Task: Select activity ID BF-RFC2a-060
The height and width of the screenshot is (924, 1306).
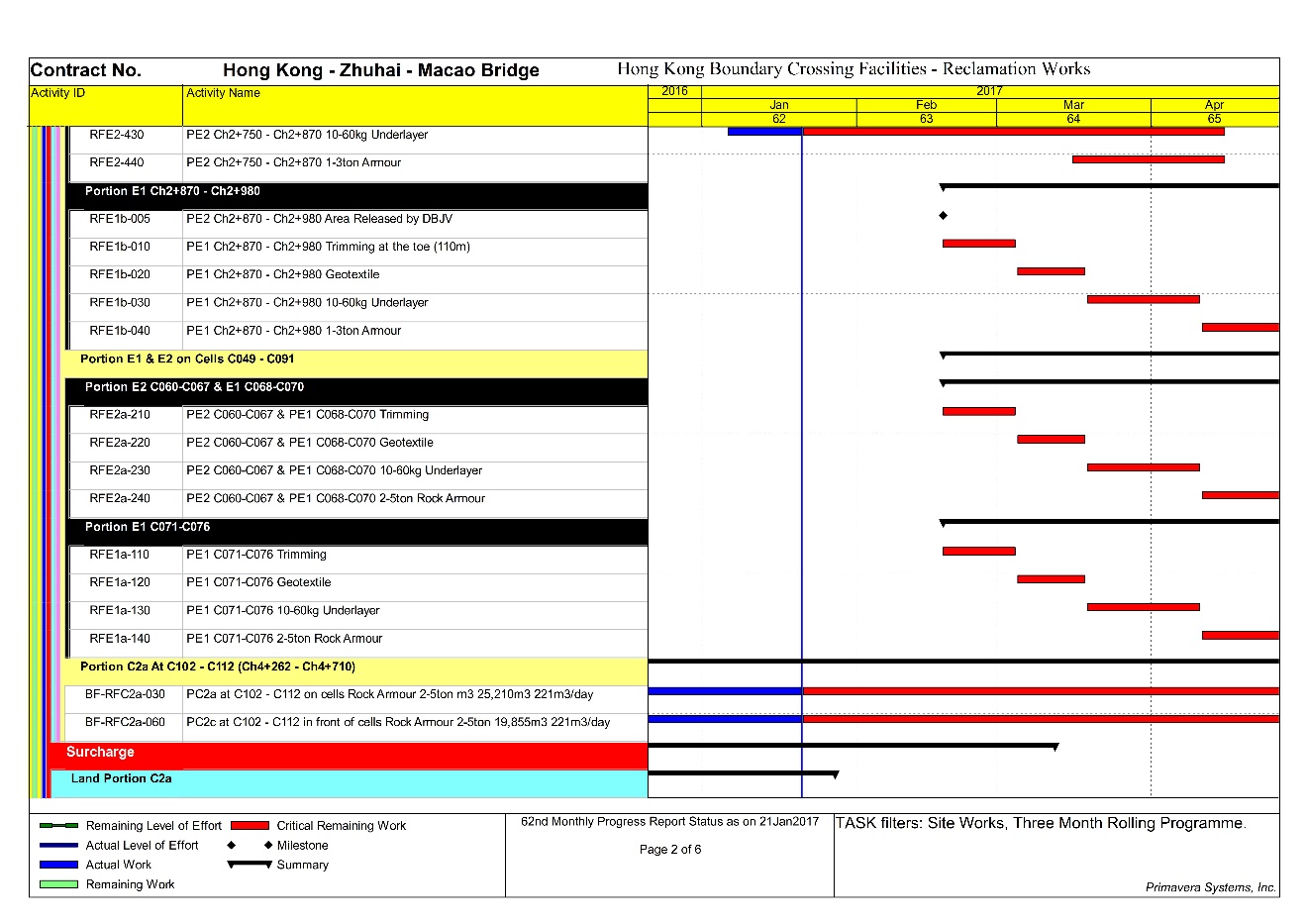Action: pos(125,722)
